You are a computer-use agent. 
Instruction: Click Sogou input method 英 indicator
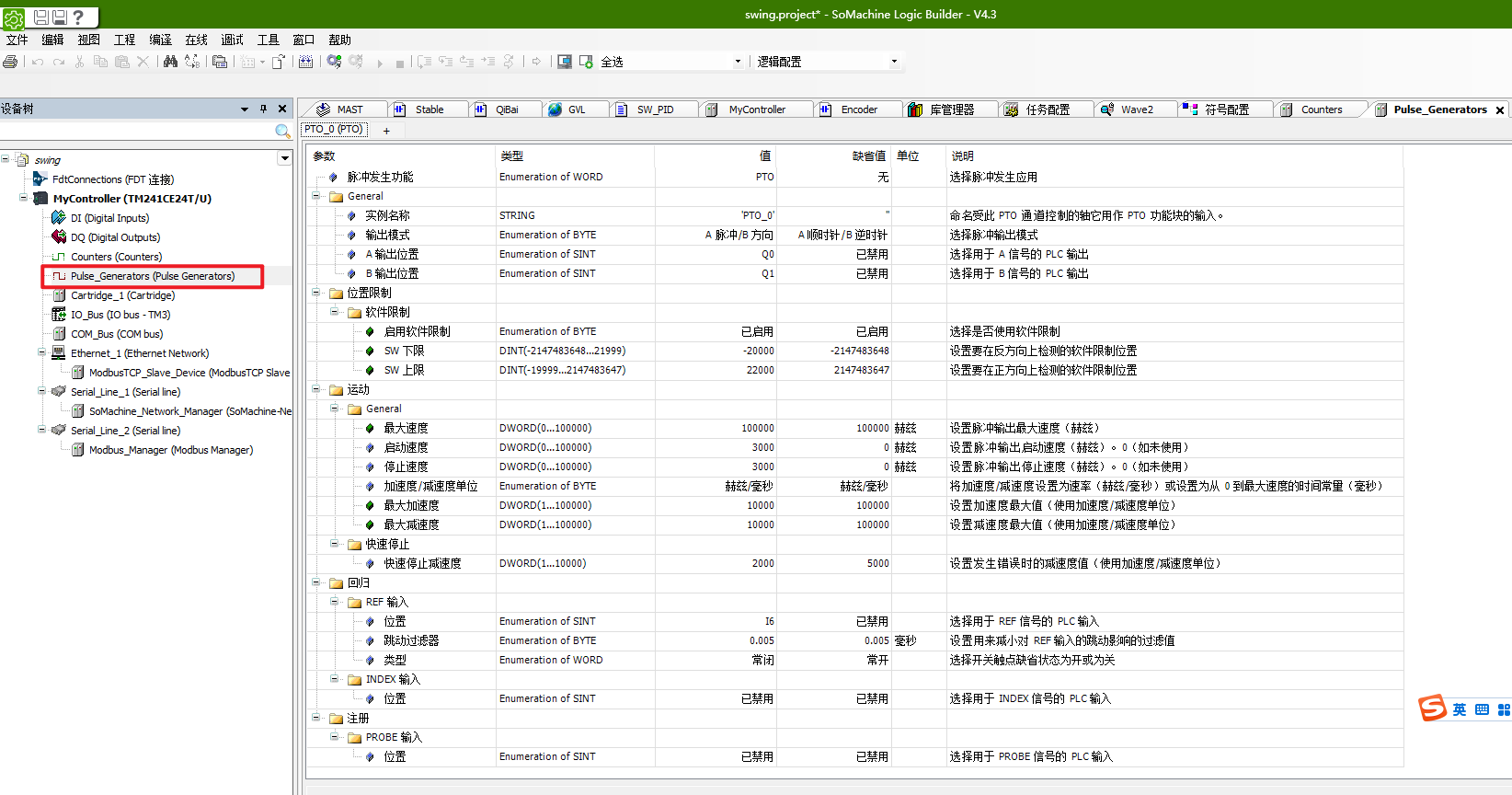(x=1460, y=709)
